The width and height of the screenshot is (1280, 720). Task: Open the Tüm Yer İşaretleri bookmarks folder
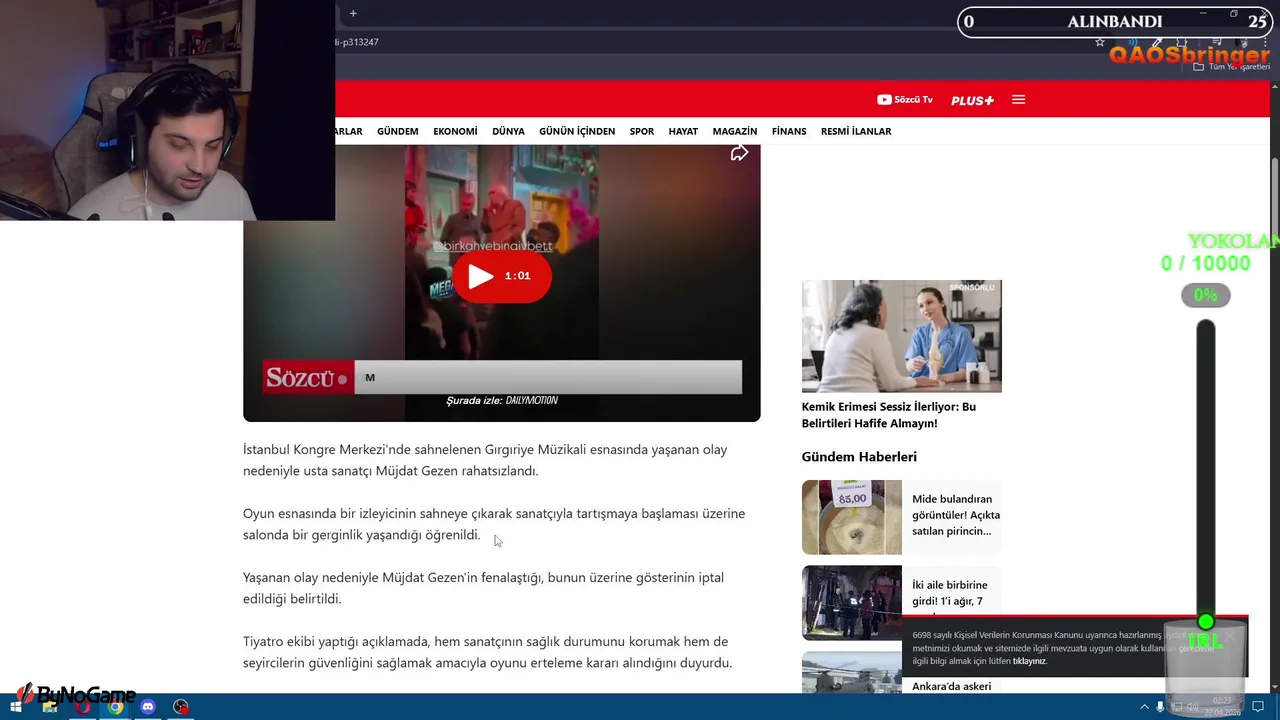point(1231,66)
